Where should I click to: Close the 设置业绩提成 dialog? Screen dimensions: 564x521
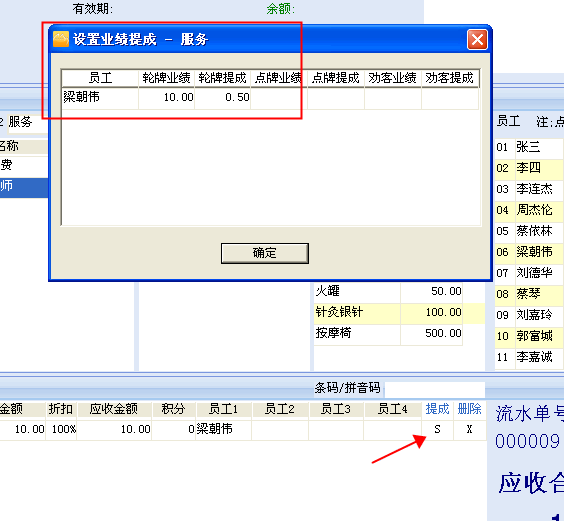pyautogui.click(x=477, y=39)
